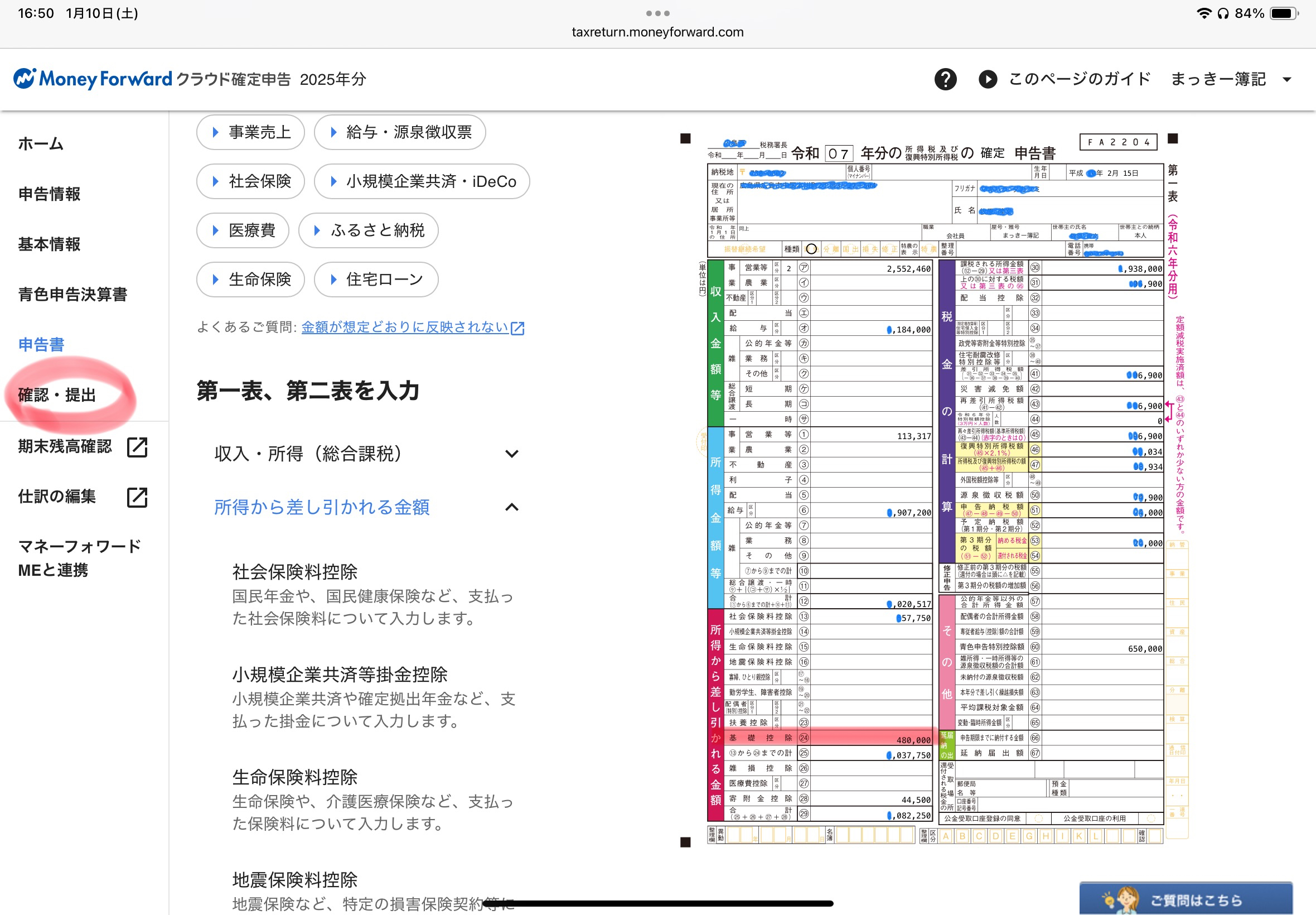Click the external link icon after the FAQ link
Viewport: 1316px width, 915px height.
518,328
